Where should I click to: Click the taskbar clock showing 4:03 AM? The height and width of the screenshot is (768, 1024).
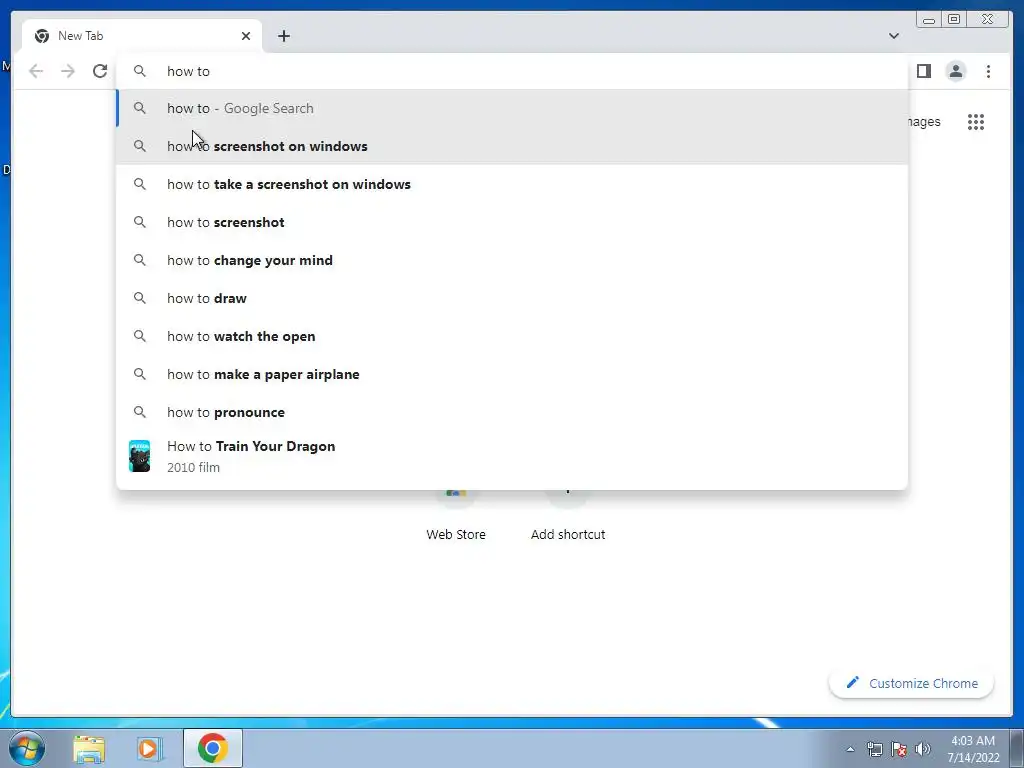point(973,749)
